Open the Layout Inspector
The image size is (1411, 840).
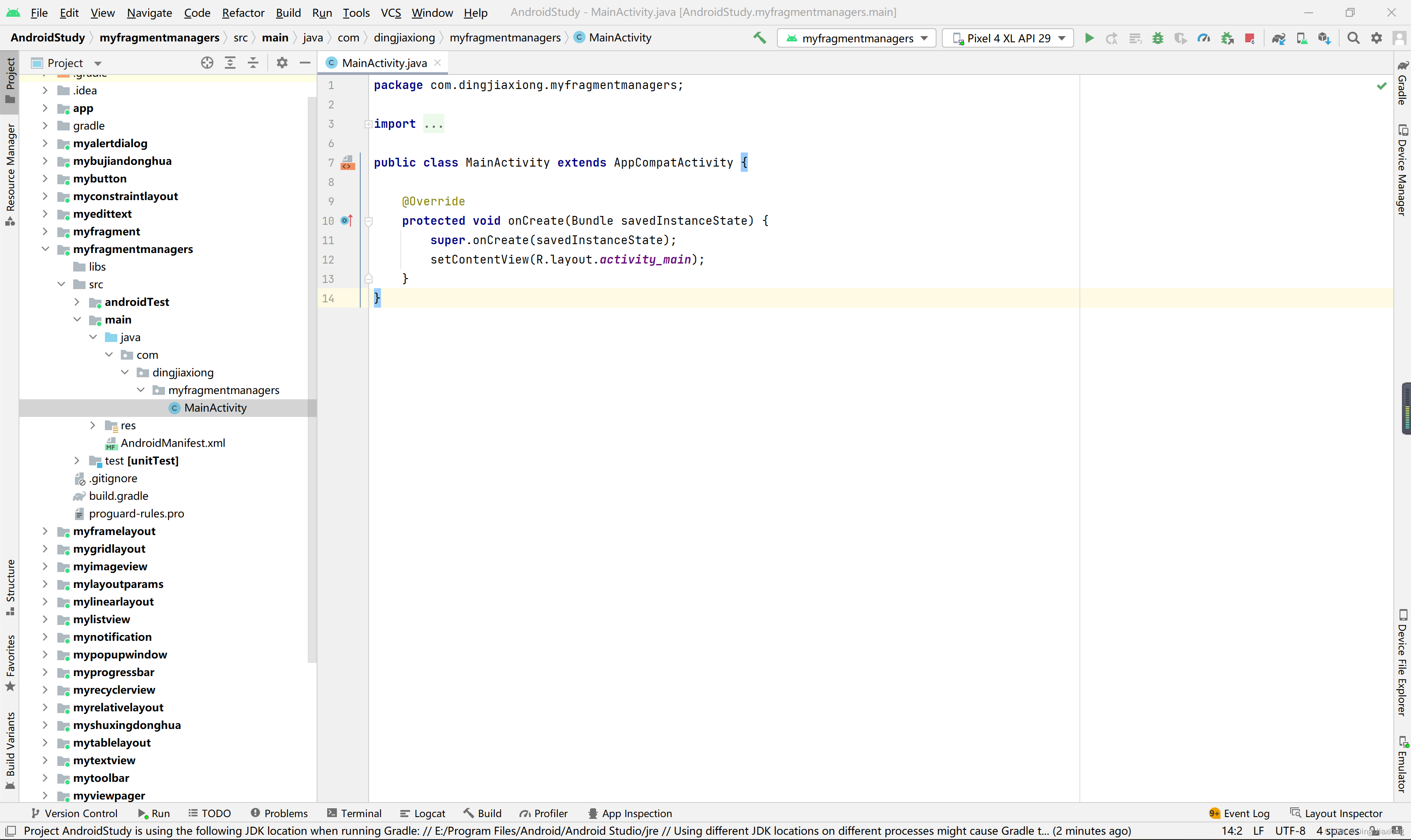coord(1336,814)
